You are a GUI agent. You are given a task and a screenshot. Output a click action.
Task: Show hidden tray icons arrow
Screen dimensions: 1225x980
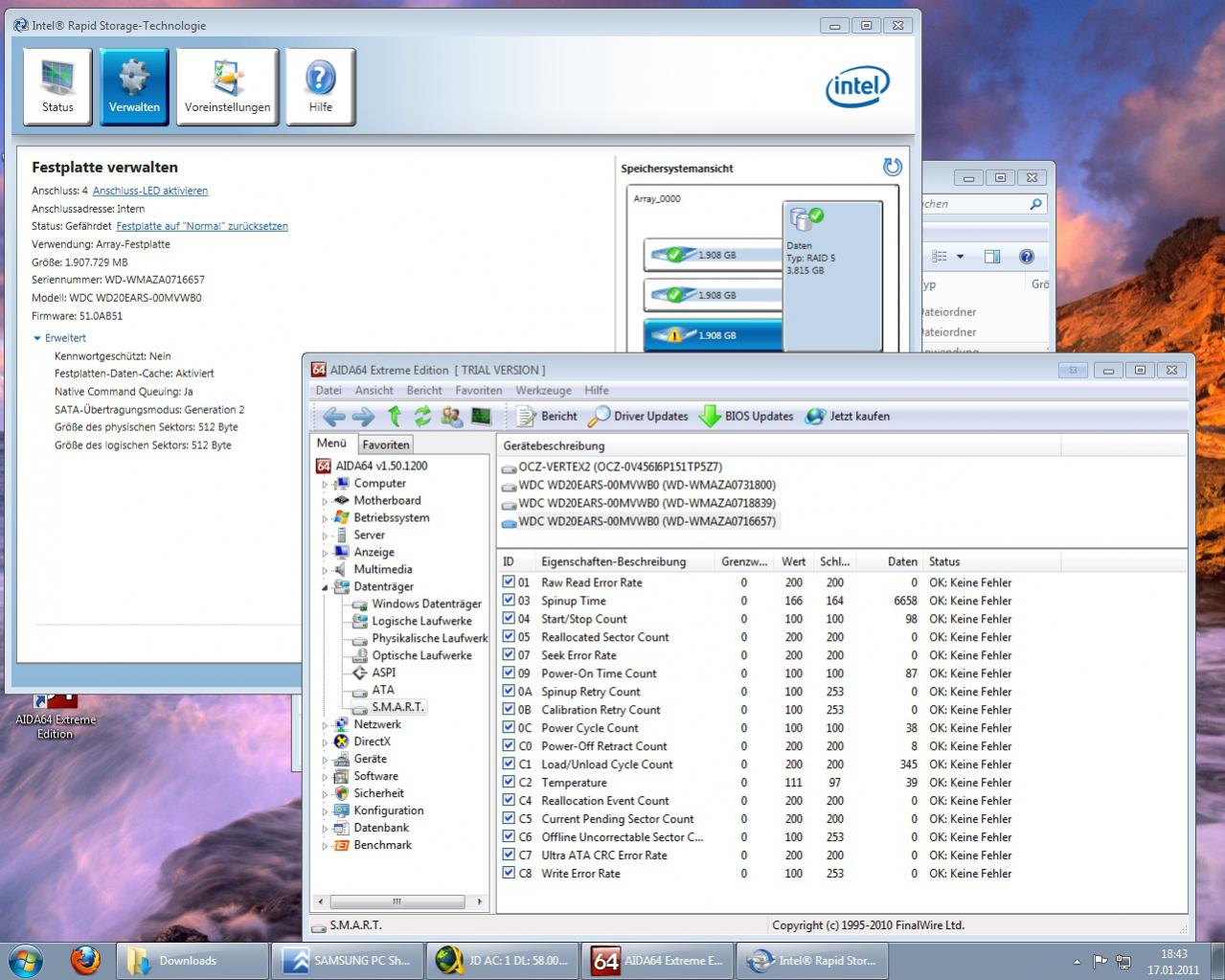pyautogui.click(x=1077, y=961)
